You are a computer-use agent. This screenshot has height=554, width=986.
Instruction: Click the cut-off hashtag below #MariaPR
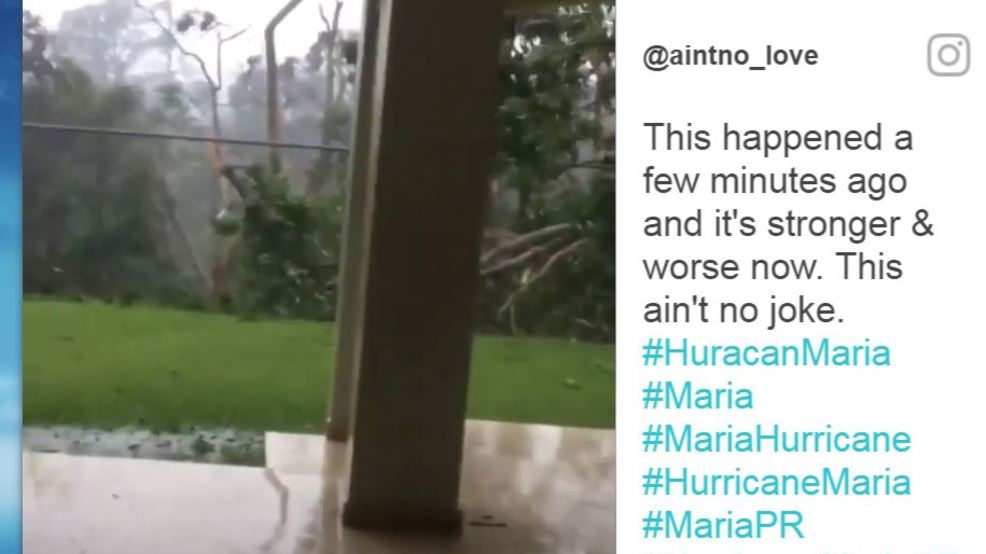coord(802,551)
